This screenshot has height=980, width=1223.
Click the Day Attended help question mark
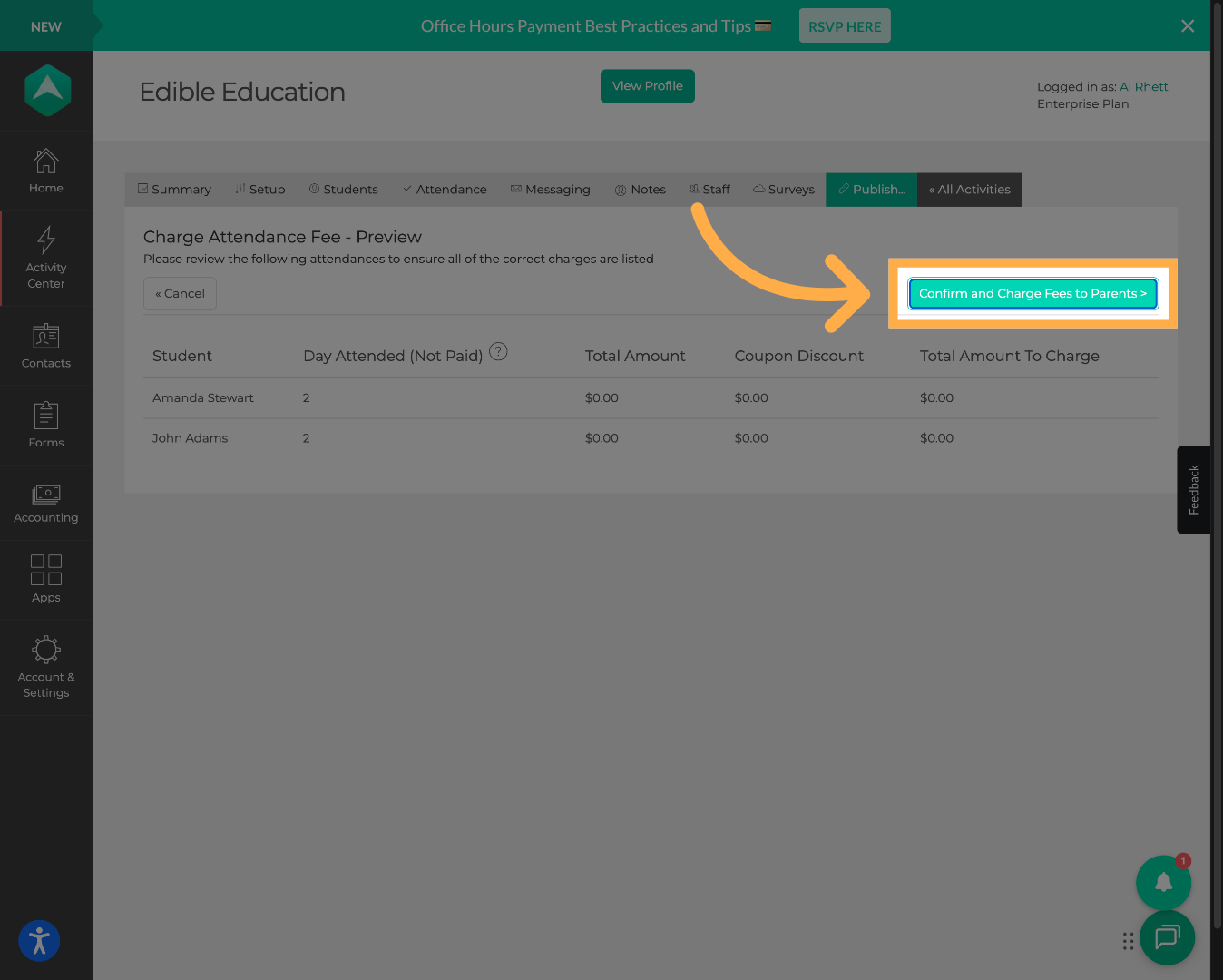[x=498, y=351]
